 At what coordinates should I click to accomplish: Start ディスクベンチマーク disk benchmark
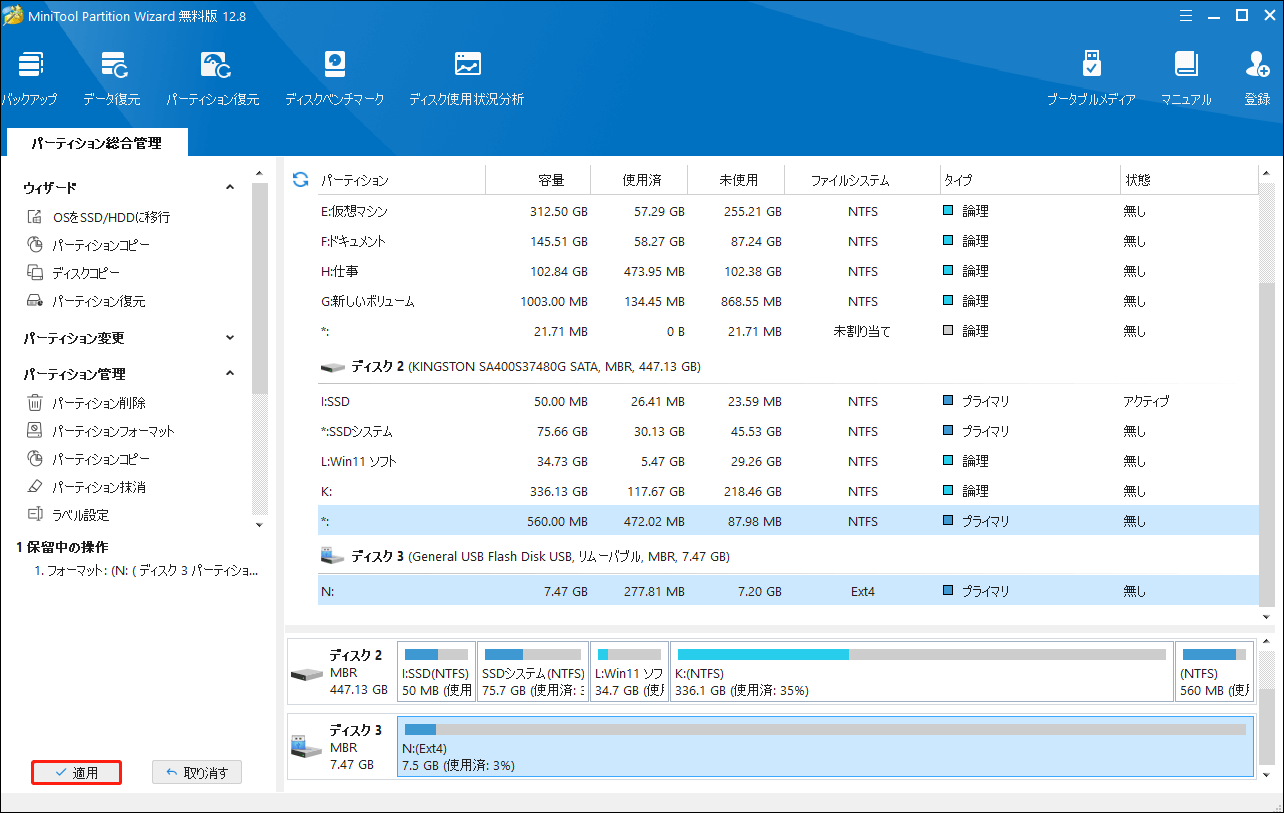tap(334, 78)
